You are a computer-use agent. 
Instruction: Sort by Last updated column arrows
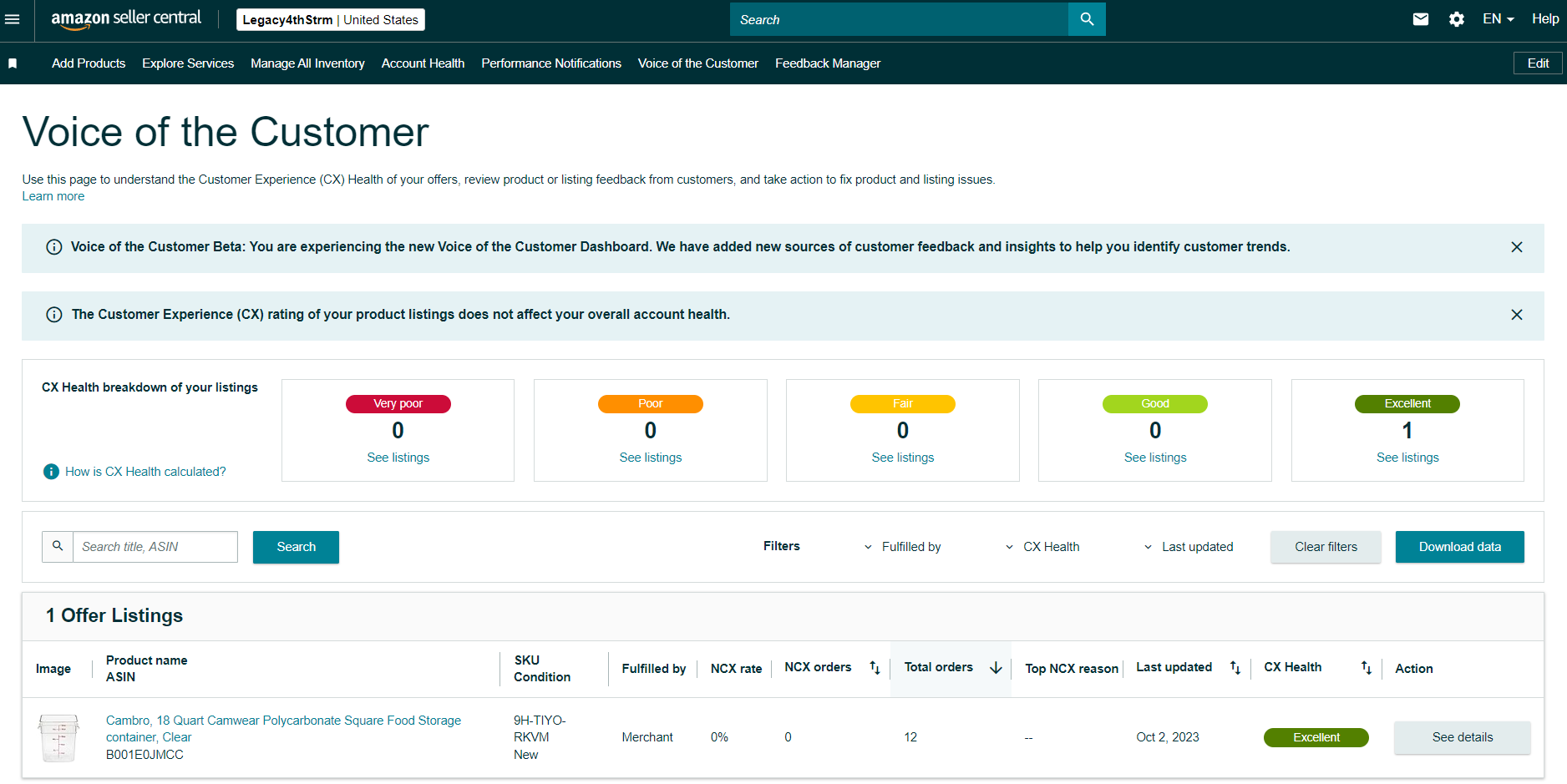click(x=1235, y=667)
